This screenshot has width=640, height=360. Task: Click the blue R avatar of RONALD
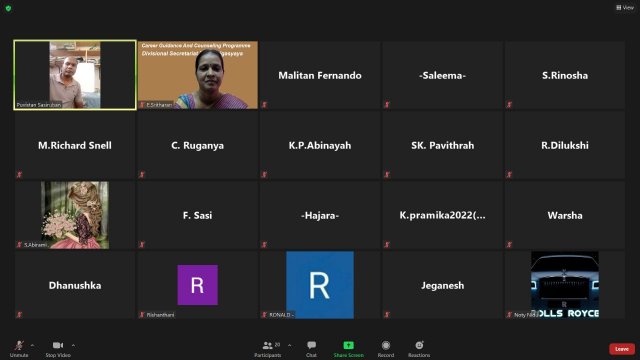tap(320, 285)
